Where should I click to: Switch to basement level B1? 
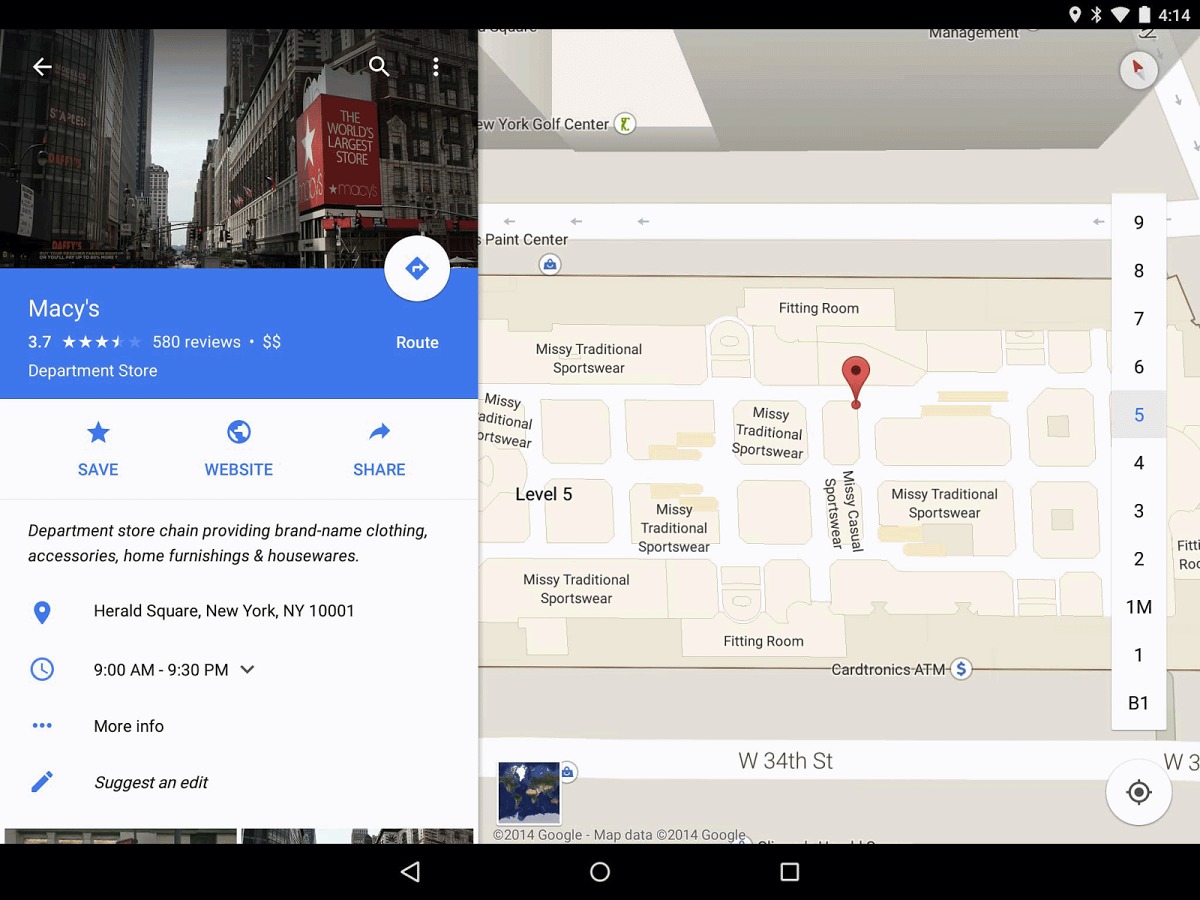[1138, 703]
